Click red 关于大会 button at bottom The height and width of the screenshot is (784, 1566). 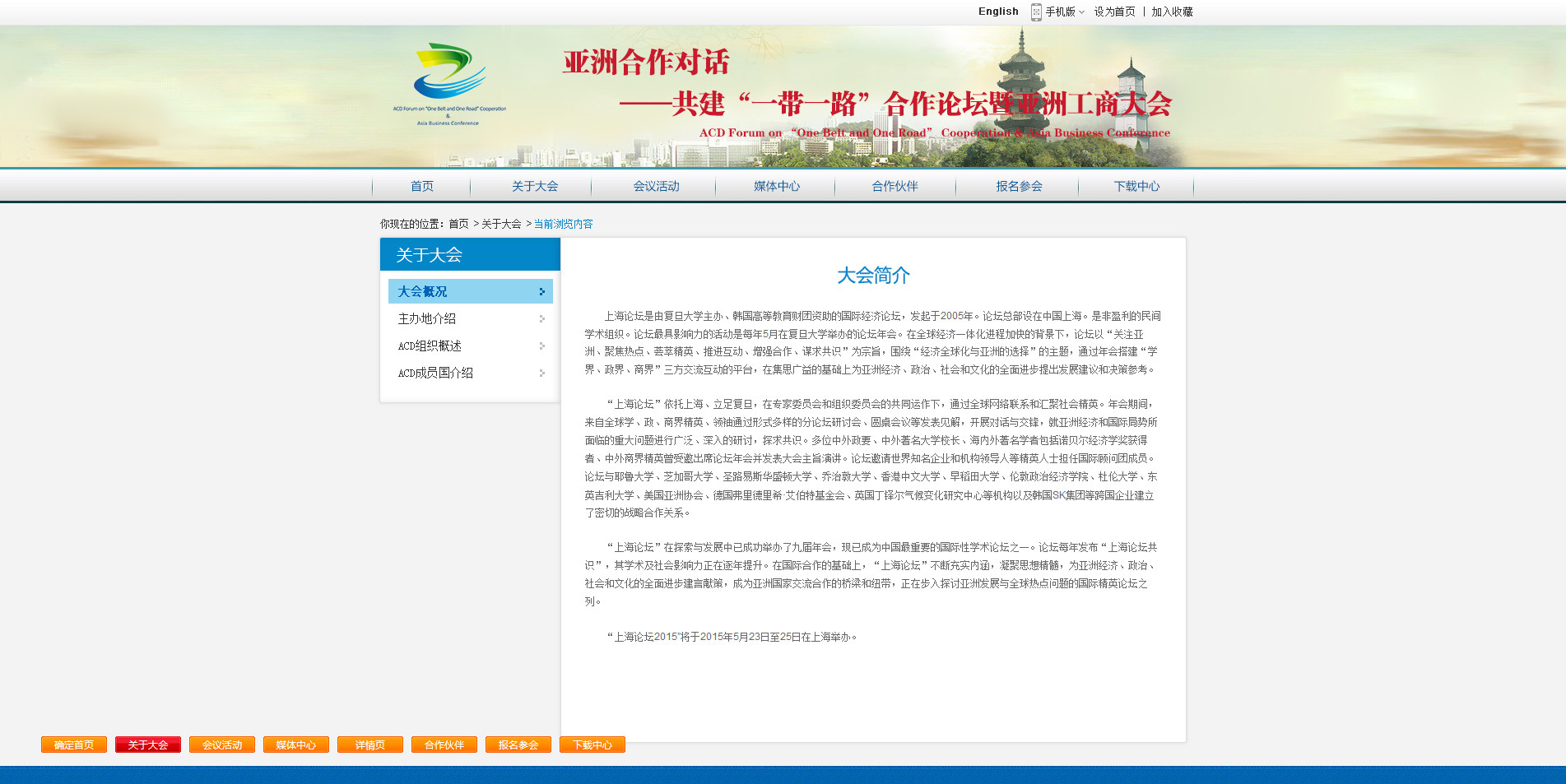click(x=148, y=745)
